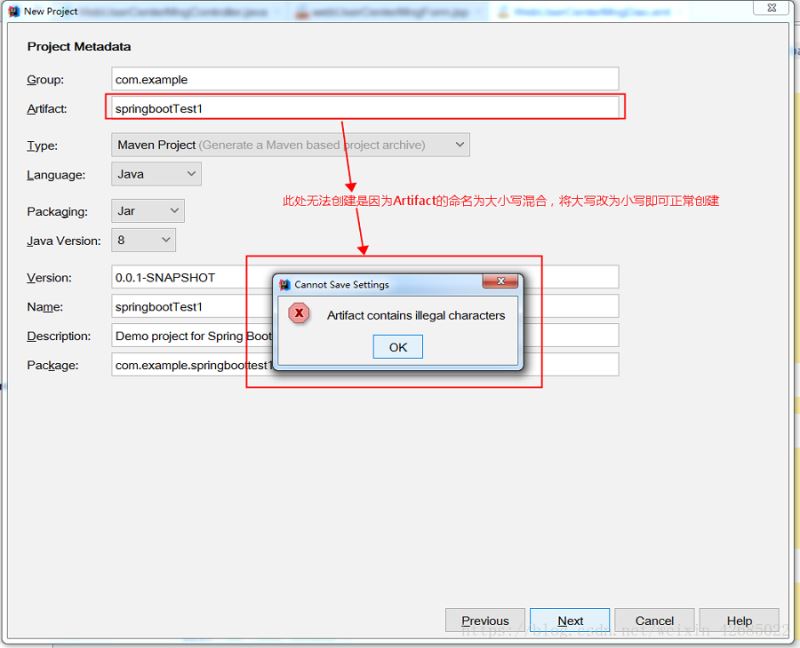Click the red error icon in the dialog

(x=298, y=314)
